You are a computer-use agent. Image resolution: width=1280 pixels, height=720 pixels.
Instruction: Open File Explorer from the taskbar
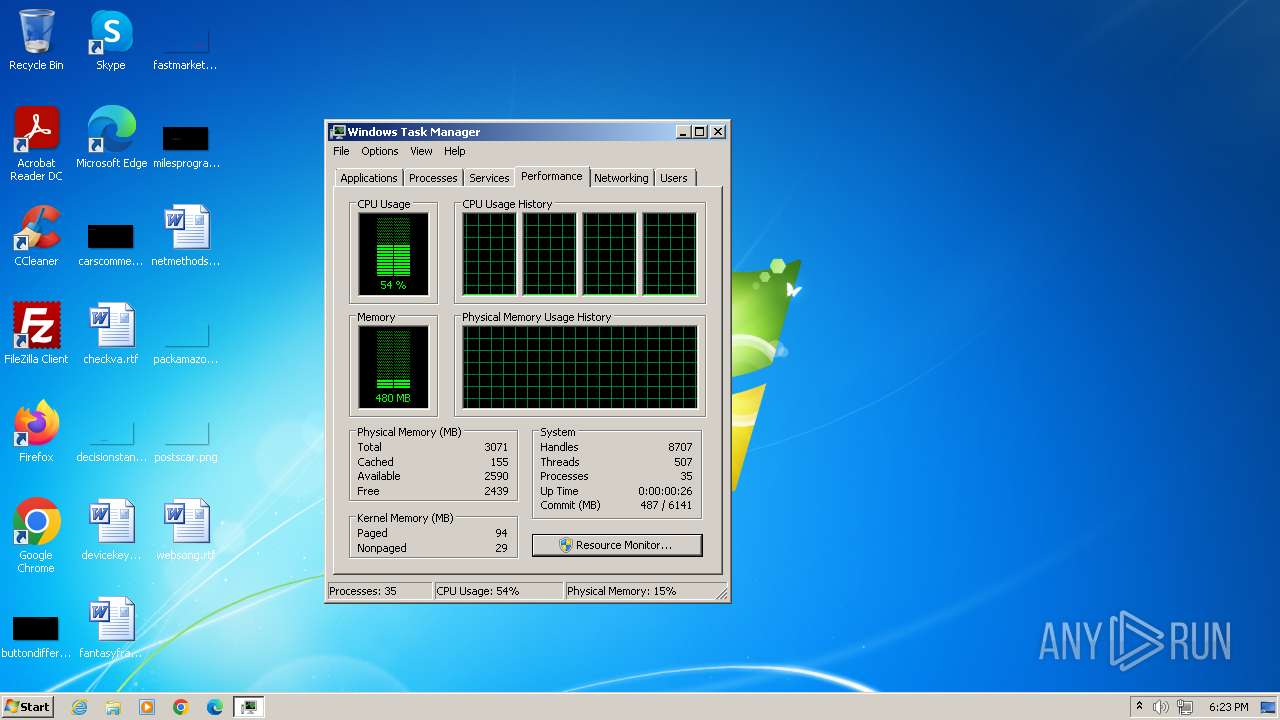coord(113,707)
